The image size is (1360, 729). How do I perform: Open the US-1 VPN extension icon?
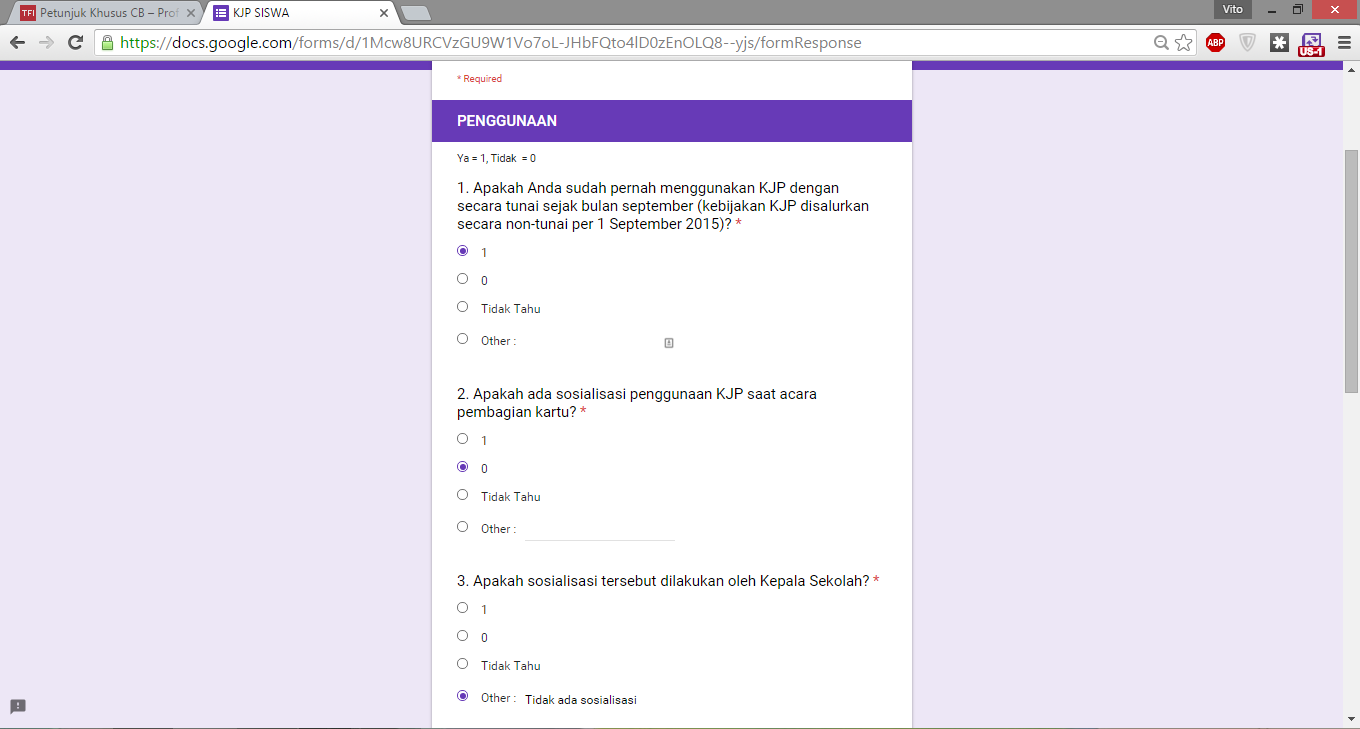(x=1311, y=44)
